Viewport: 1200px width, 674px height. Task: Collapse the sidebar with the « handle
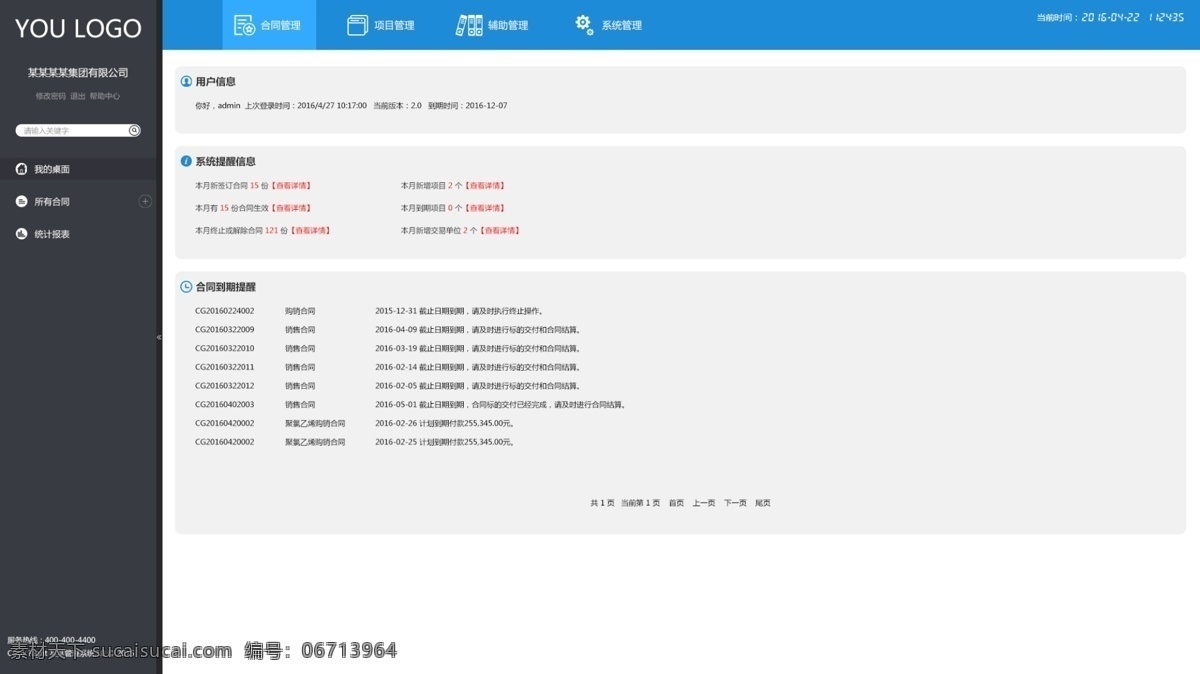pos(159,338)
